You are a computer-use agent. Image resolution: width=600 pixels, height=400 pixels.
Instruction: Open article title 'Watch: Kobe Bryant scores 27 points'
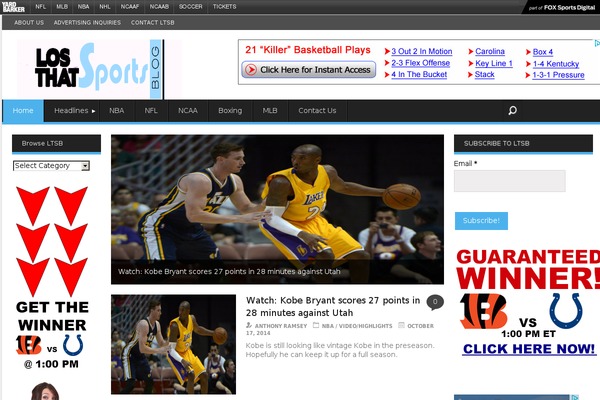[x=333, y=307]
